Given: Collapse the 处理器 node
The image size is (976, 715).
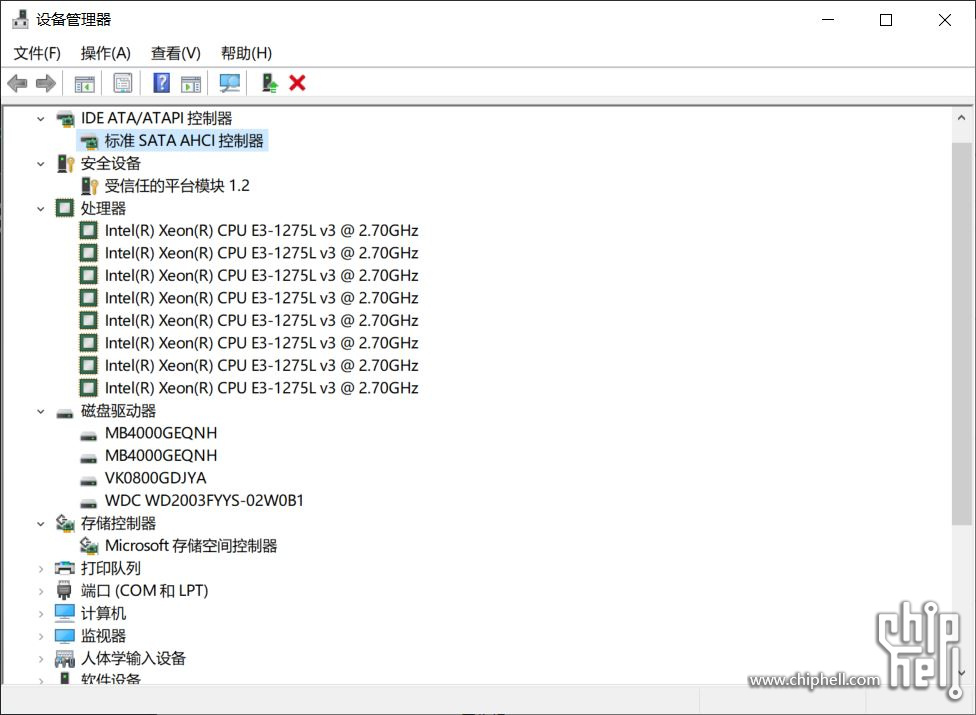Looking at the screenshot, I should pos(40,208).
